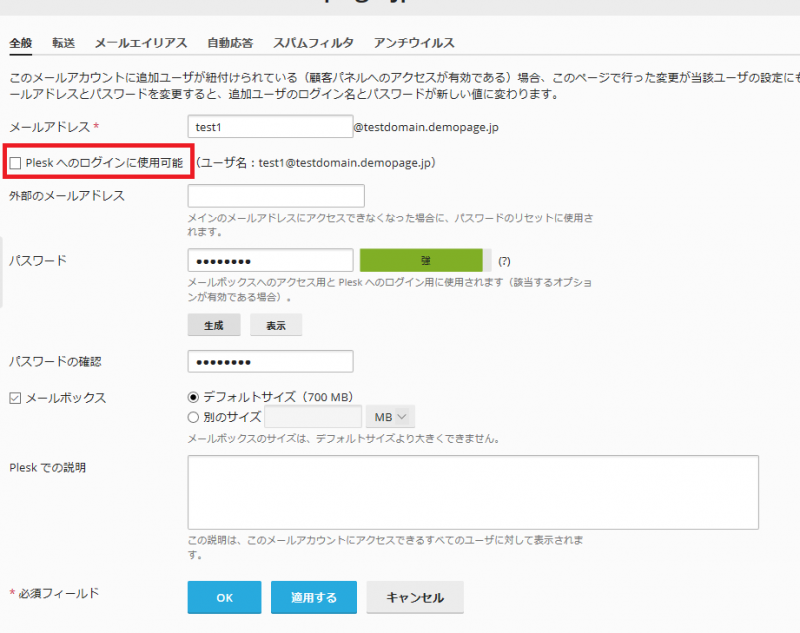800x633 pixels.
Task: Open the メールエイリアス tab
Action: (x=141, y=43)
